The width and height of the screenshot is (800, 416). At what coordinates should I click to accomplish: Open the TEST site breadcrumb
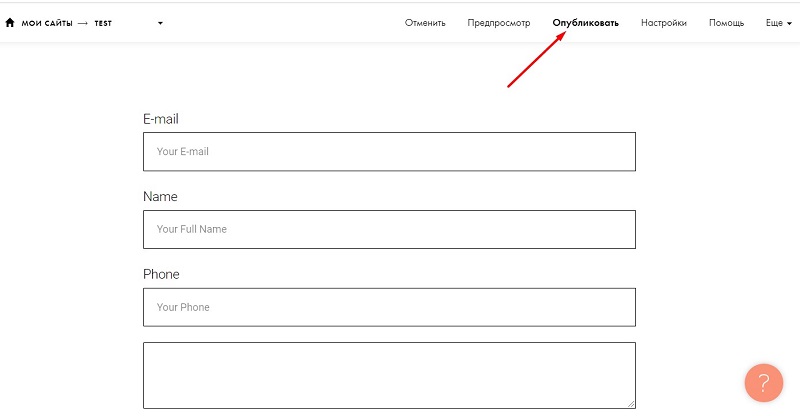[x=103, y=23]
